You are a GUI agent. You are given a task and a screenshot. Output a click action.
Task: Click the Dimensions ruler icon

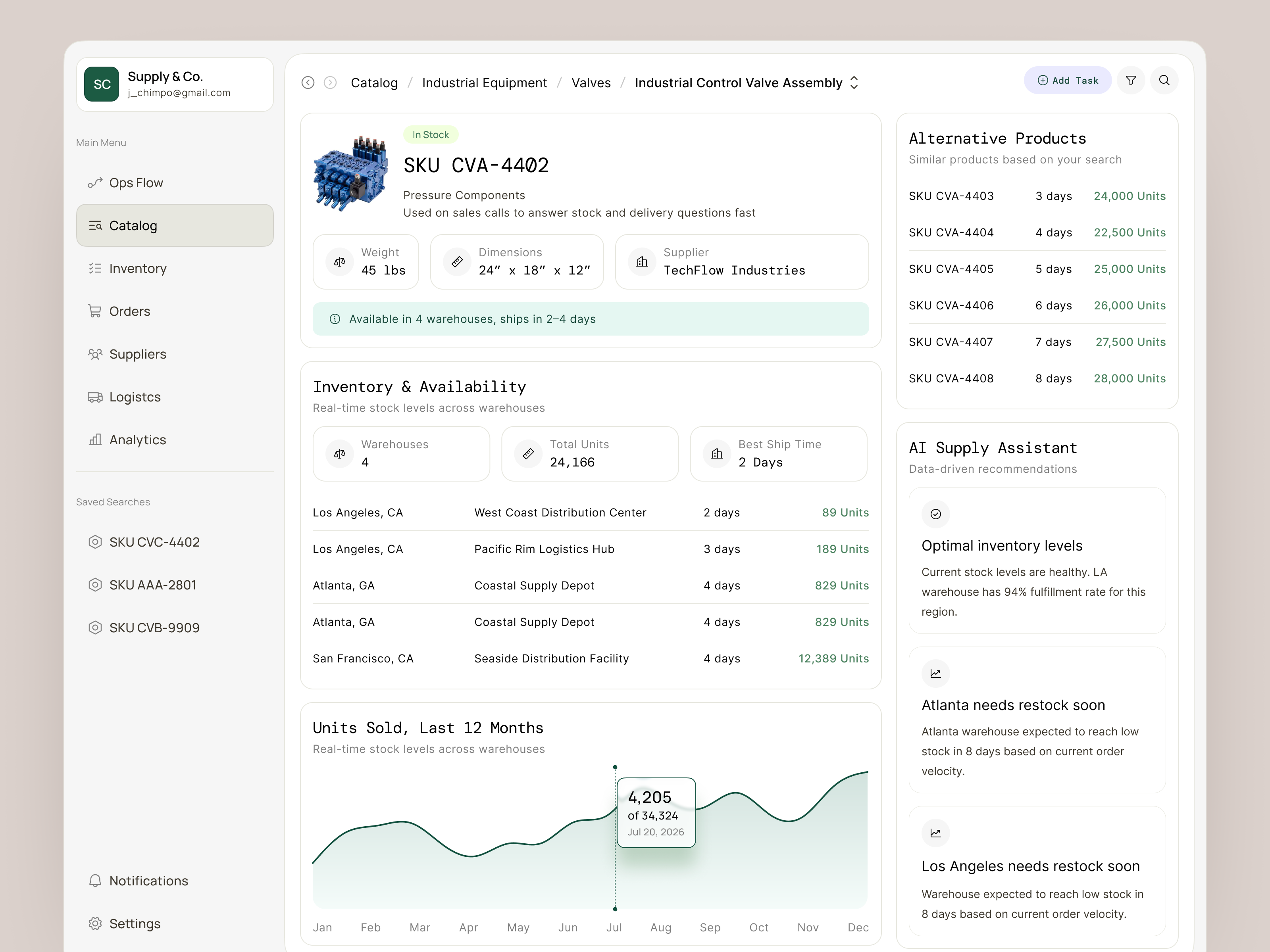[x=457, y=262]
